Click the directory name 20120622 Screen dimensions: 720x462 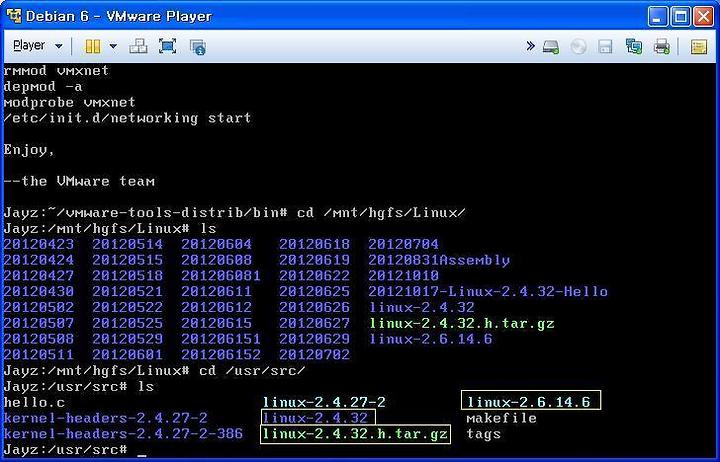point(315,276)
